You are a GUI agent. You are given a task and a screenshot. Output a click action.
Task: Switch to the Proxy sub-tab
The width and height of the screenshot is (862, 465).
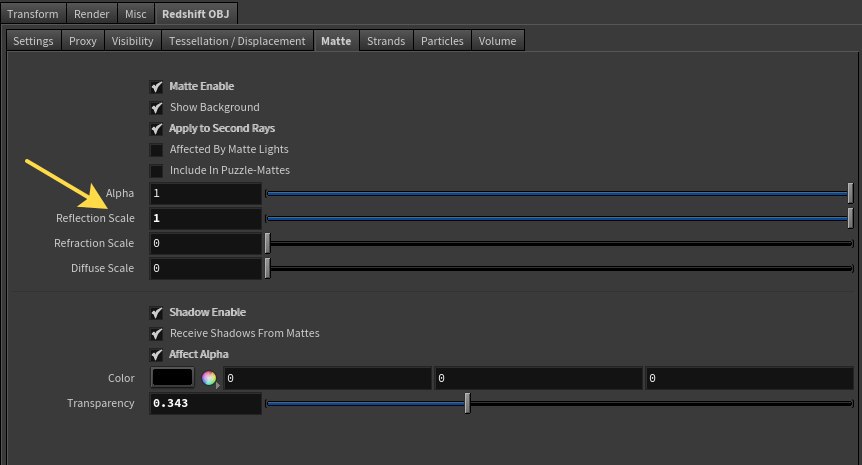point(83,41)
